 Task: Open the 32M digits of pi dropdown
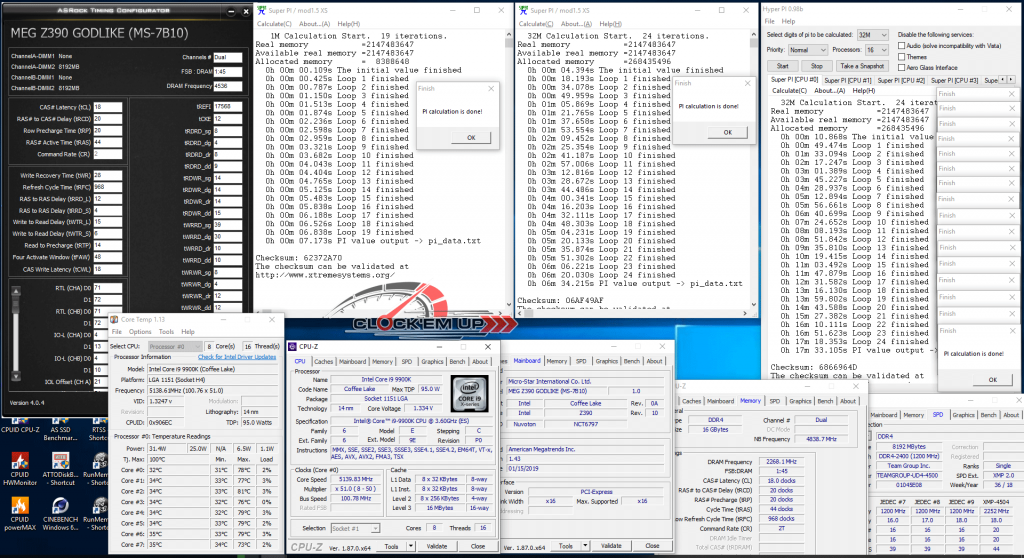(x=872, y=35)
